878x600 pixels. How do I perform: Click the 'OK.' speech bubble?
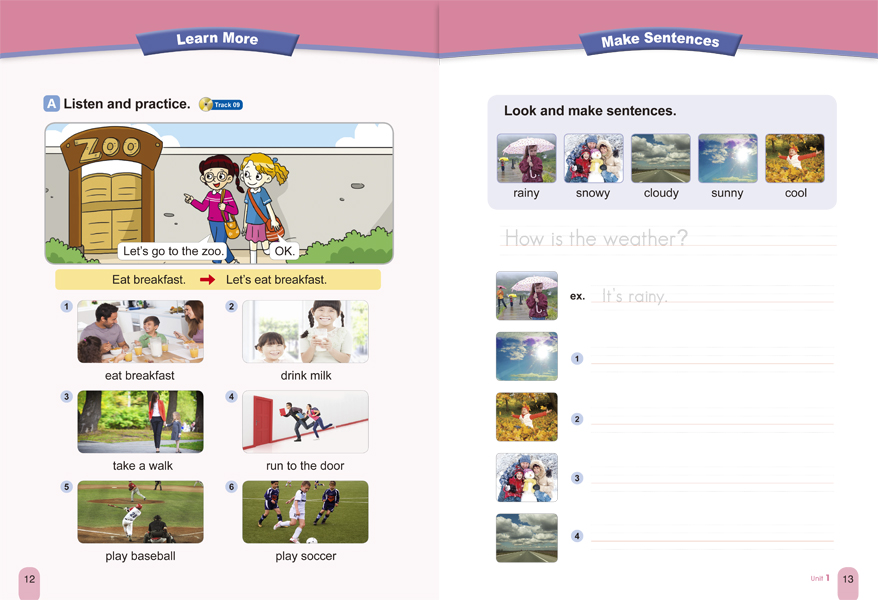point(284,251)
